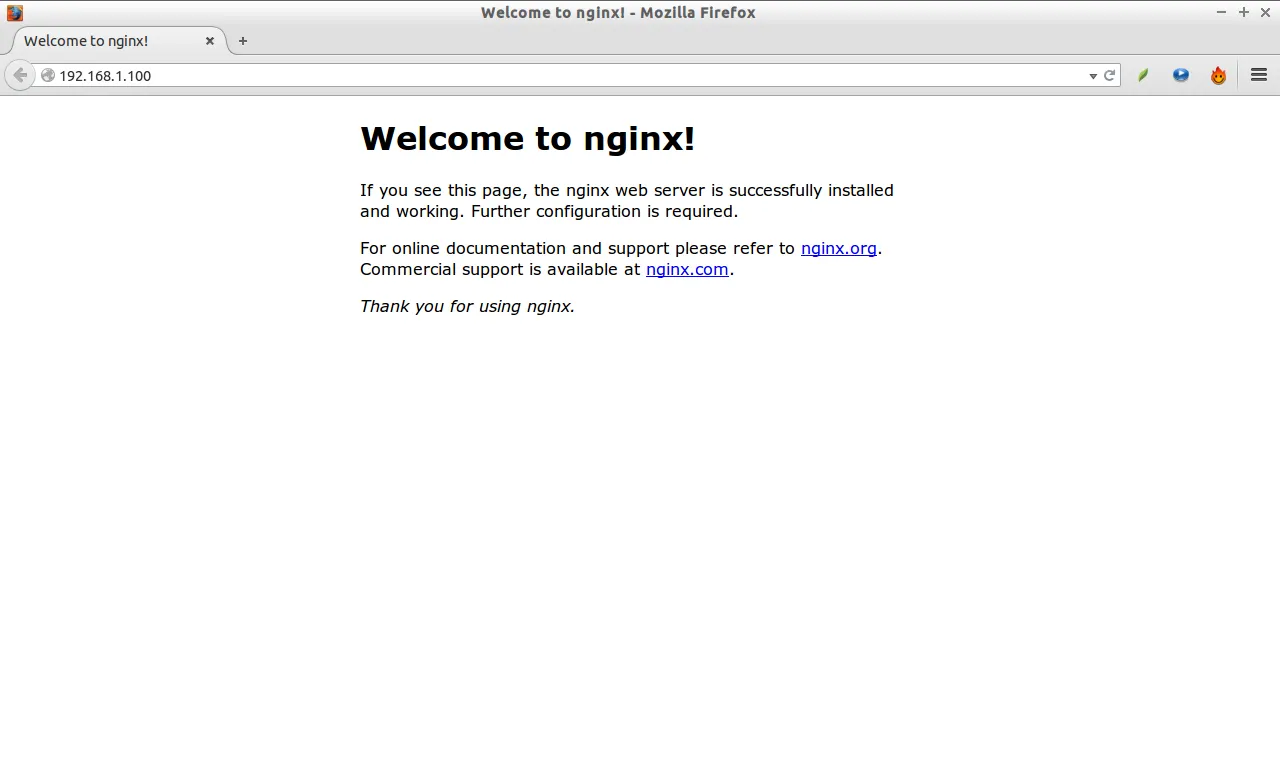
Task: Click the orange flame smiley extension icon
Action: [x=1218, y=75]
